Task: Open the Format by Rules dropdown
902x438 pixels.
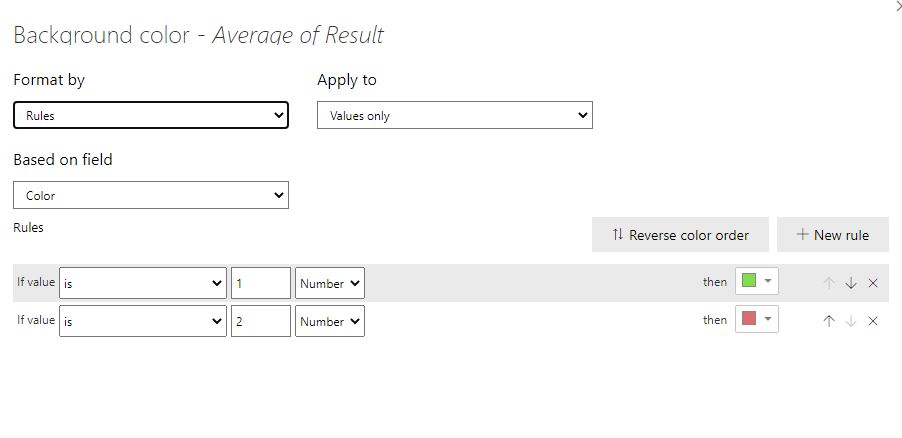Action: [x=151, y=115]
